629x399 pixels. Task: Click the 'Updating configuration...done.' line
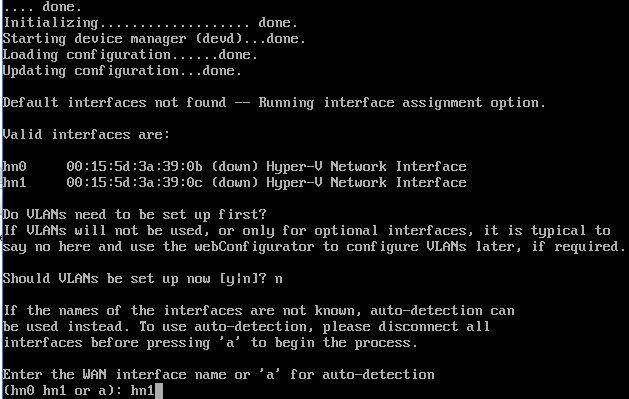[x=122, y=71]
